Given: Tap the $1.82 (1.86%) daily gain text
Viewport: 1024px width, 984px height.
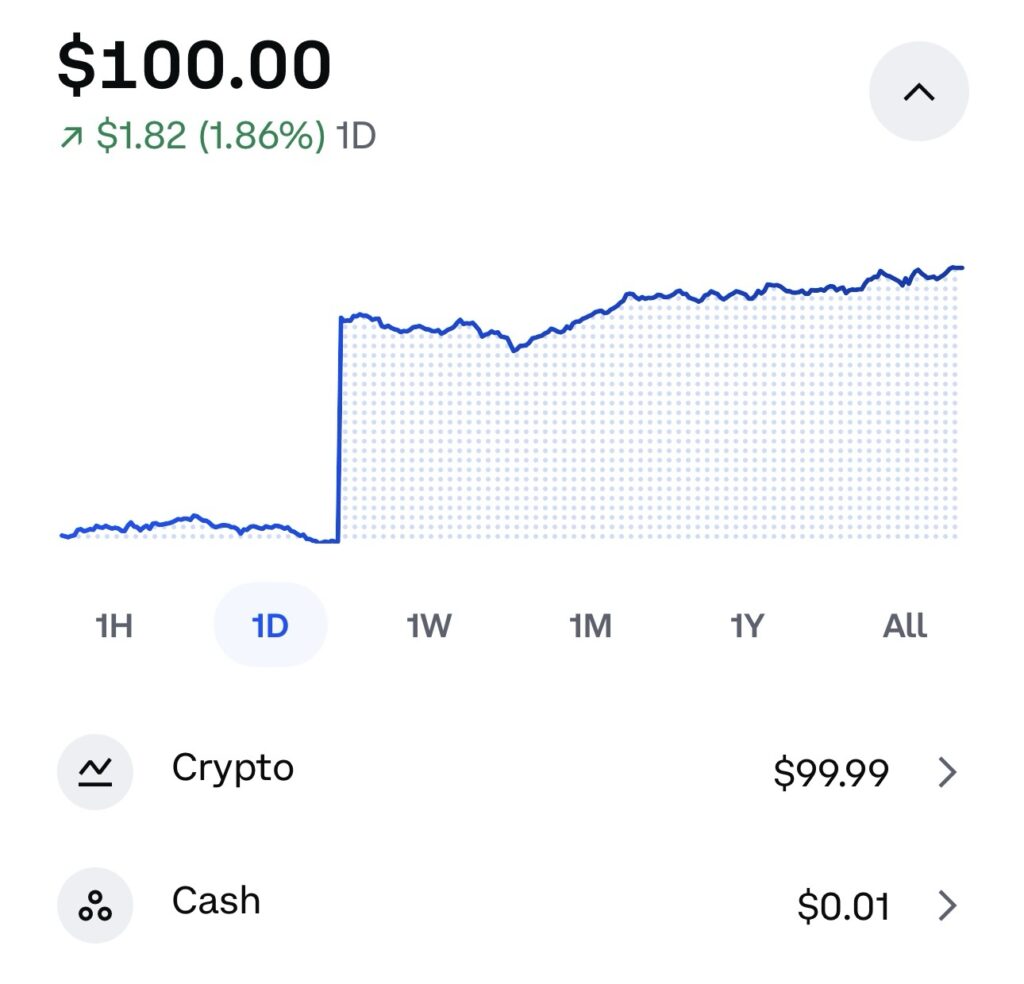Looking at the screenshot, I should tap(210, 136).
